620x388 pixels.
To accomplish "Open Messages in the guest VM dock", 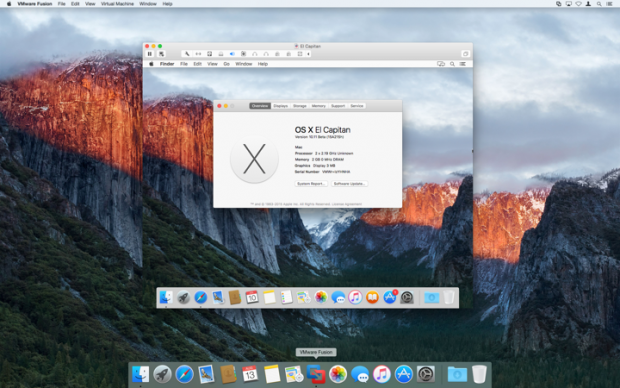I will [338, 297].
